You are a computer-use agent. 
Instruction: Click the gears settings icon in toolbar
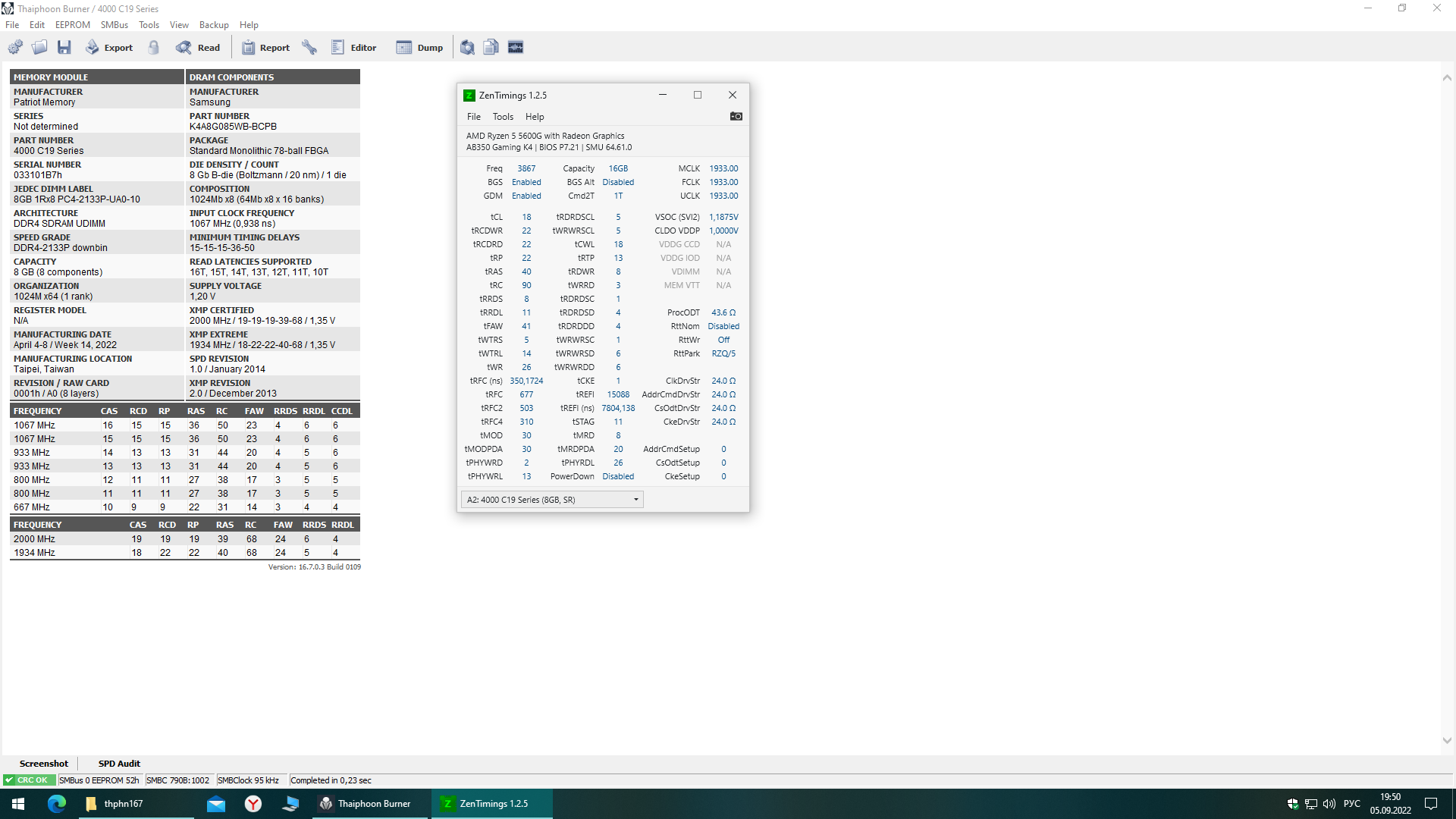click(x=15, y=47)
